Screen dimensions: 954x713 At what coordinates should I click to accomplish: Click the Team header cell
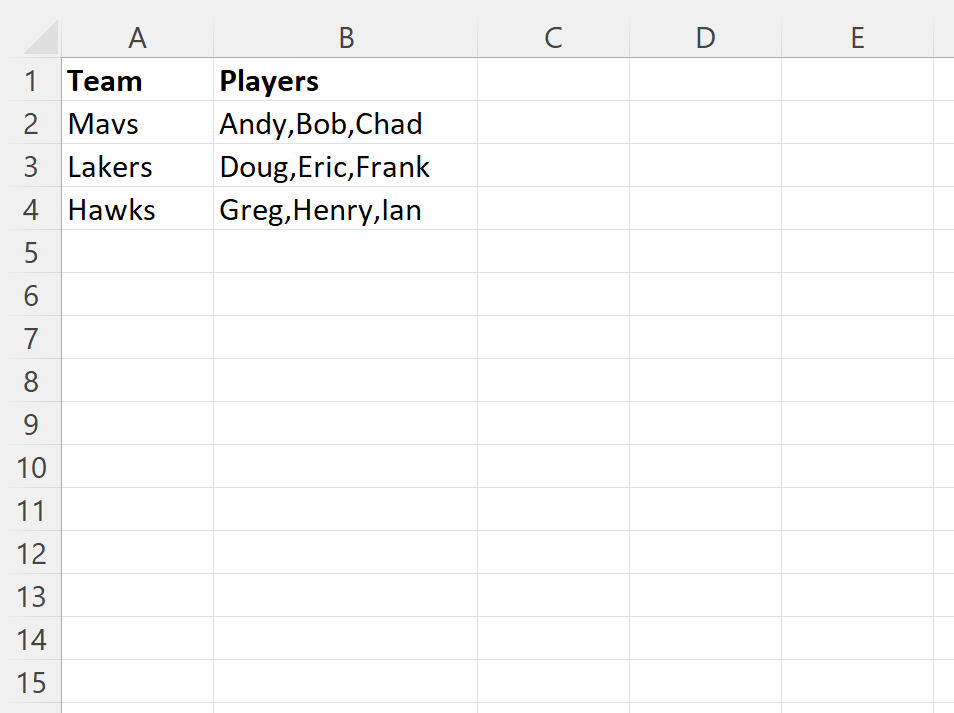138,80
